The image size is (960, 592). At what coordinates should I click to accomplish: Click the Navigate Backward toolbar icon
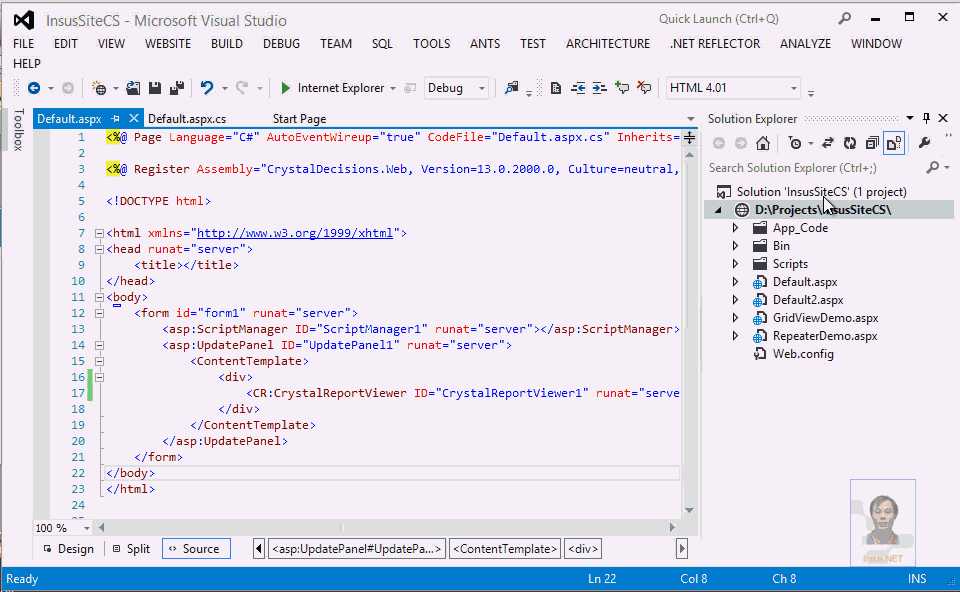click(34, 88)
